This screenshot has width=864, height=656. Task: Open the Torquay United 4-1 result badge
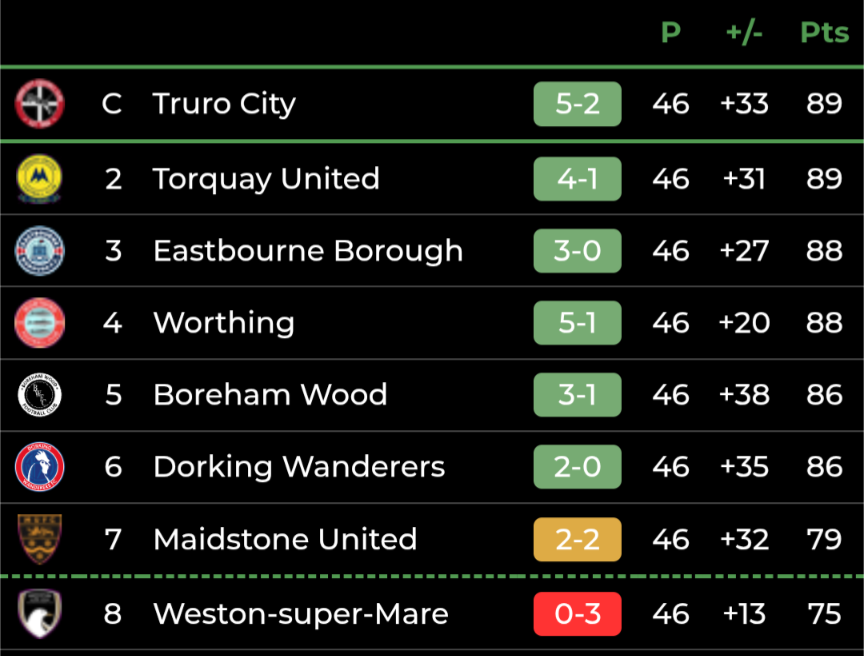(577, 179)
